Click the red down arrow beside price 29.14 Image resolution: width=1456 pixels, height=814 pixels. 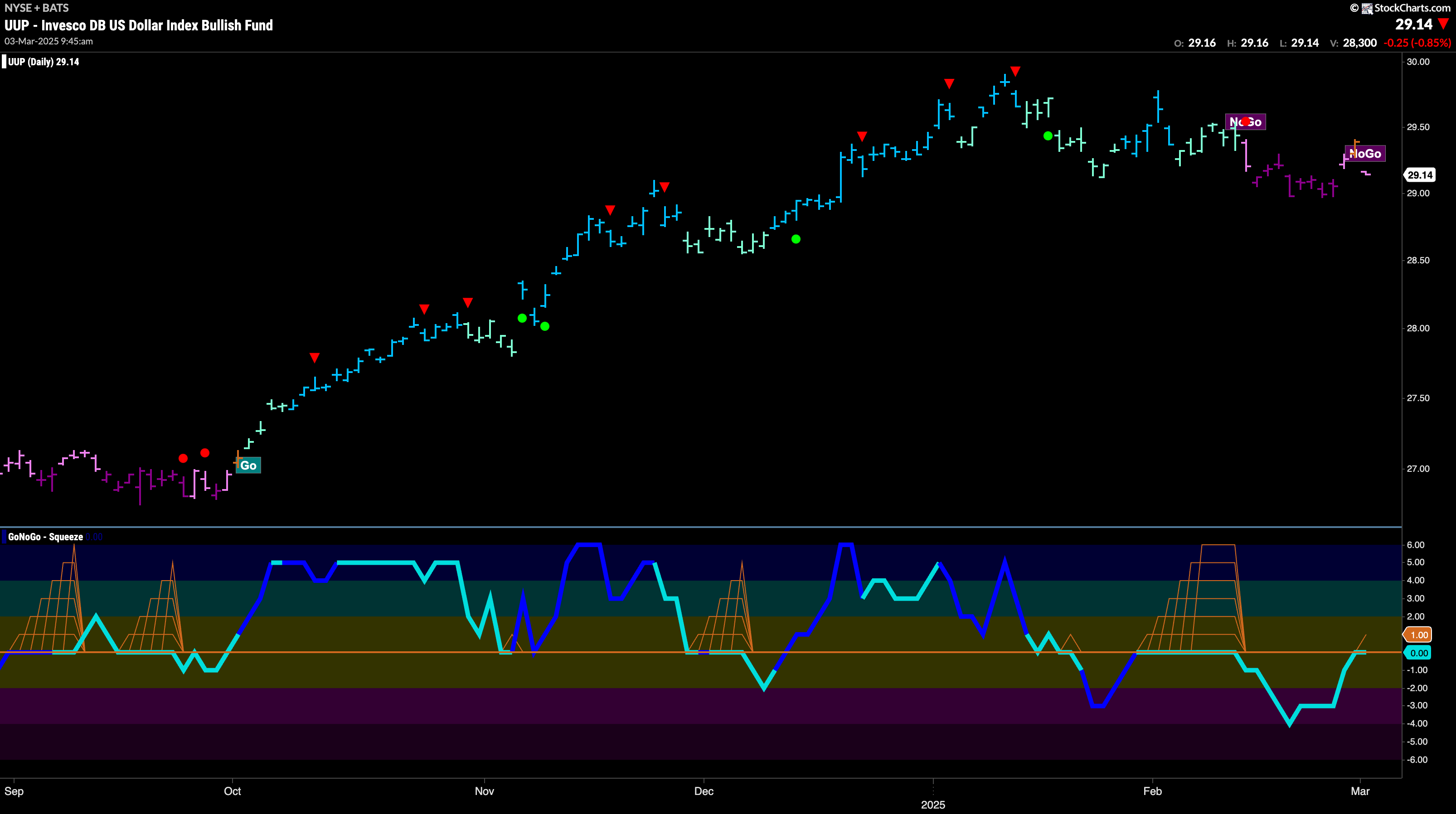1444,24
